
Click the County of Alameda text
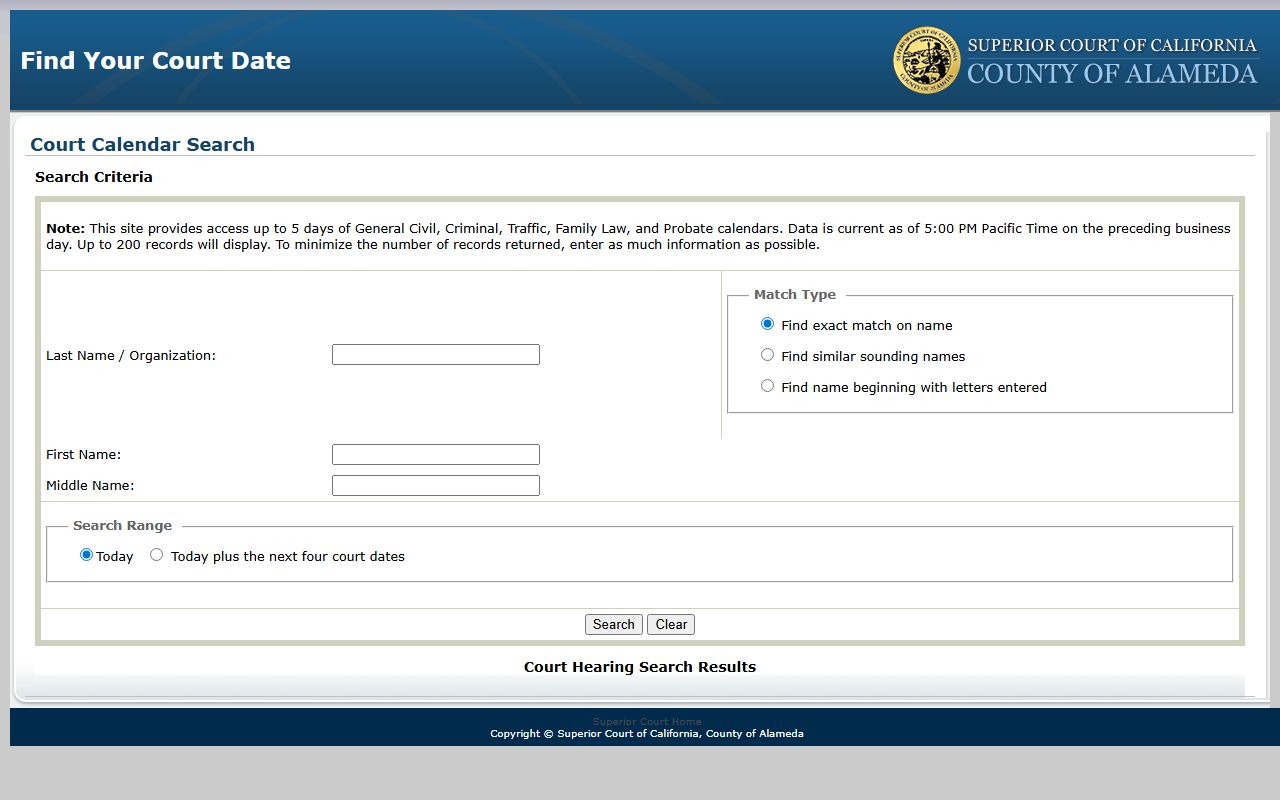[1112, 74]
